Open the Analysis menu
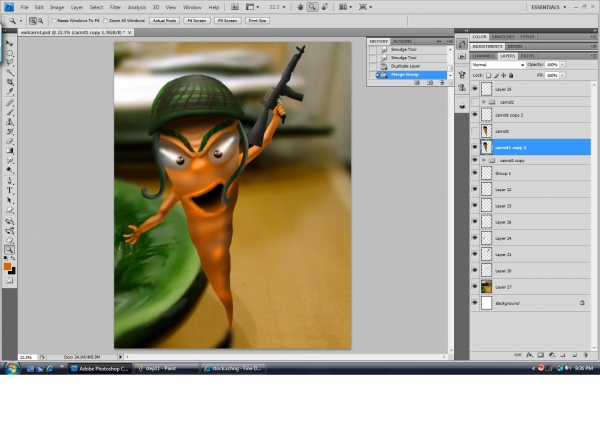Image resolution: width=600 pixels, height=438 pixels. tap(137, 7)
